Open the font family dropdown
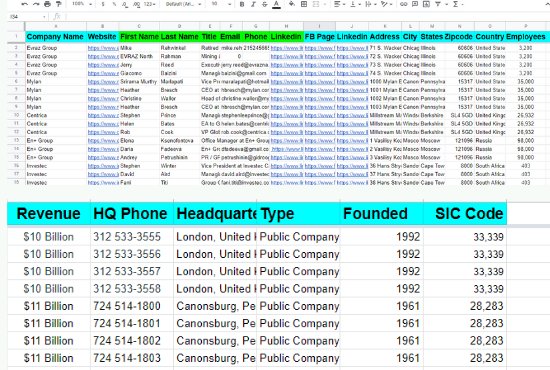550x370 pixels. coord(183,4)
